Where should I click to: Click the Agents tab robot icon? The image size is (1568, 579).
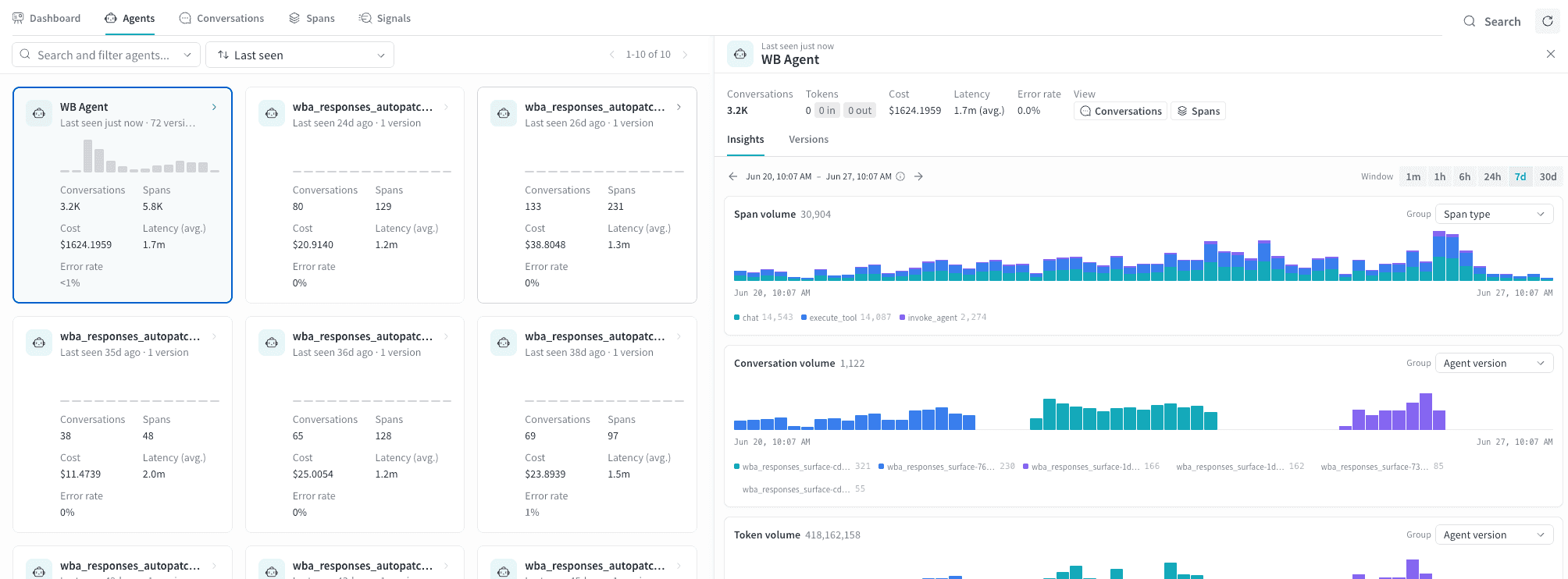111,18
